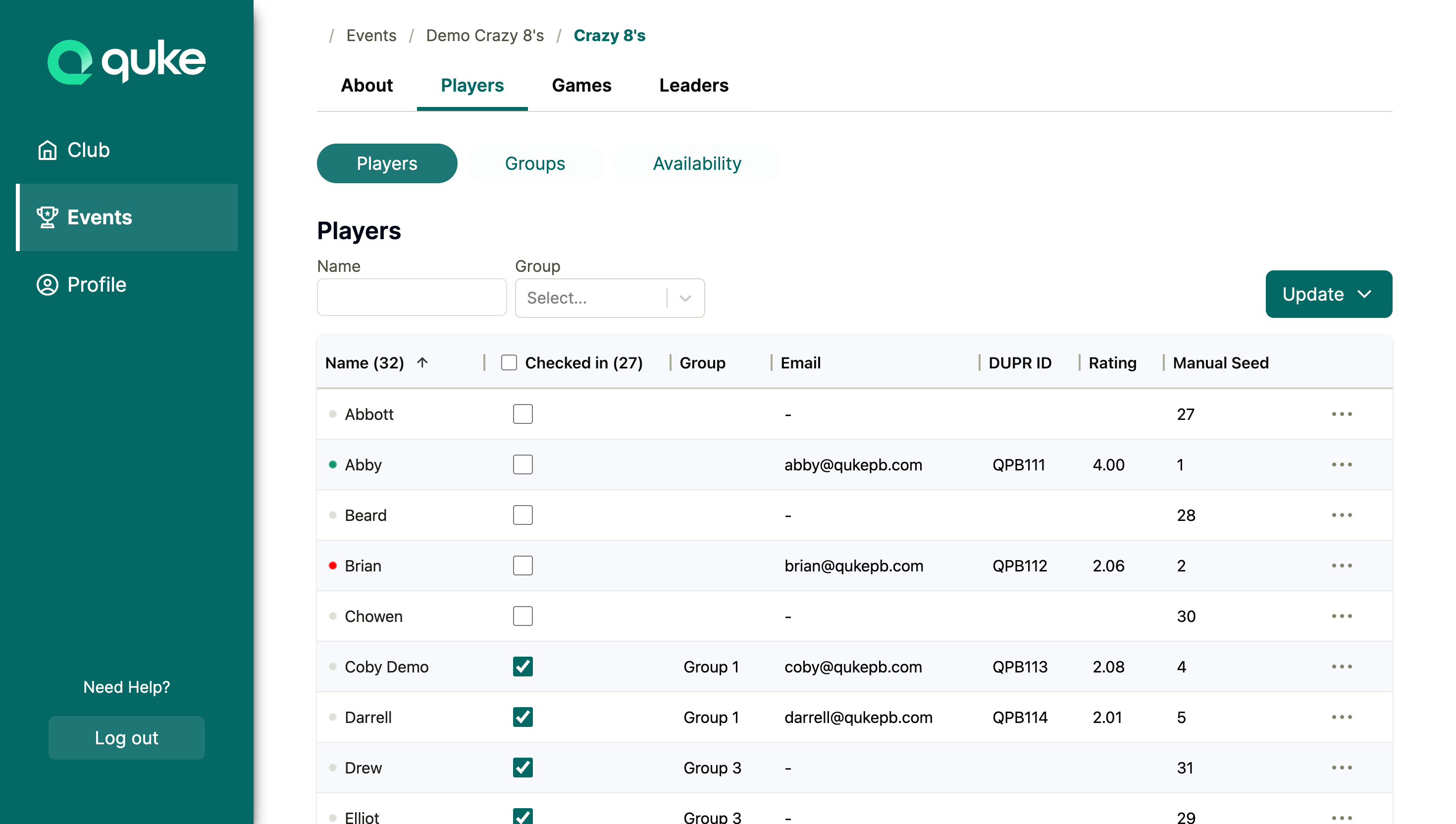1456x824 pixels.
Task: Open the Update dropdown button
Action: tap(1328, 294)
